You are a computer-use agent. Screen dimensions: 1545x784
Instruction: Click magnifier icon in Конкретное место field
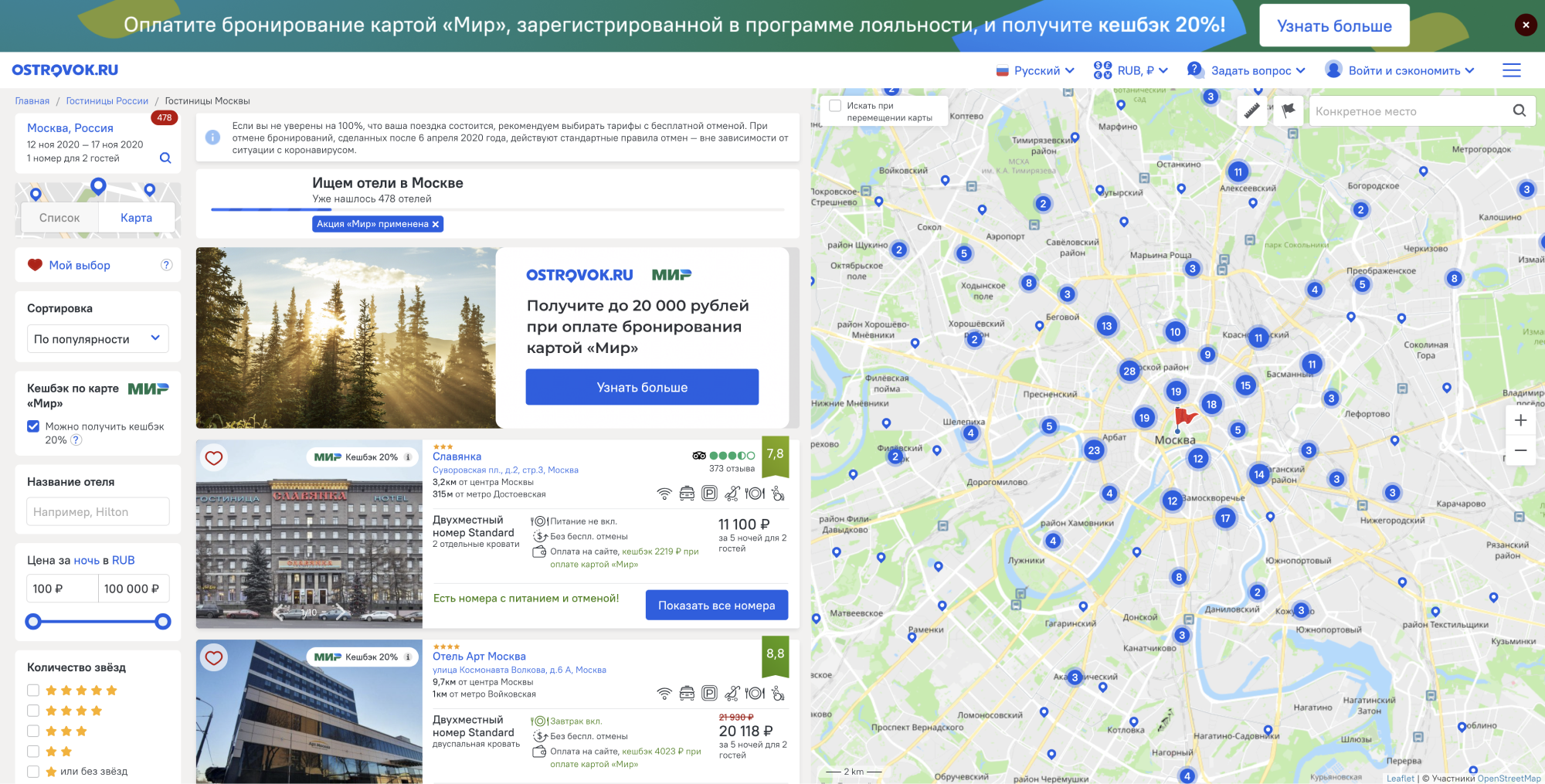pos(1519,110)
